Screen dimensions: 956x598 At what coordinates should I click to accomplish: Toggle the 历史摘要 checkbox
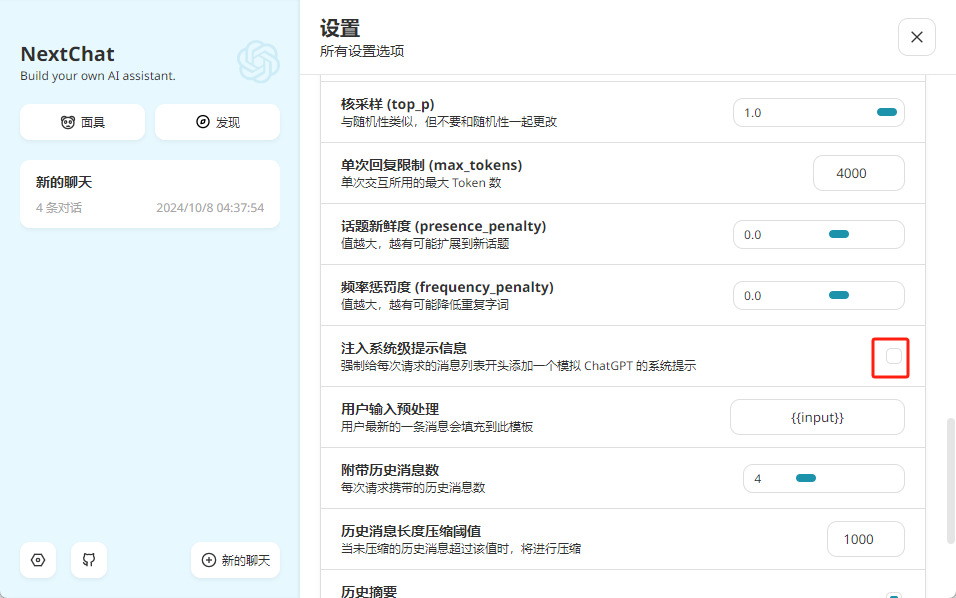point(893,595)
